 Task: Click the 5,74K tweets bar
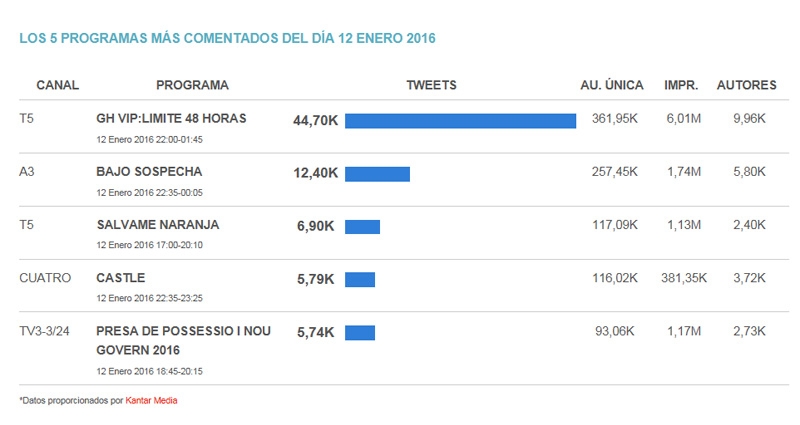(x=359, y=333)
